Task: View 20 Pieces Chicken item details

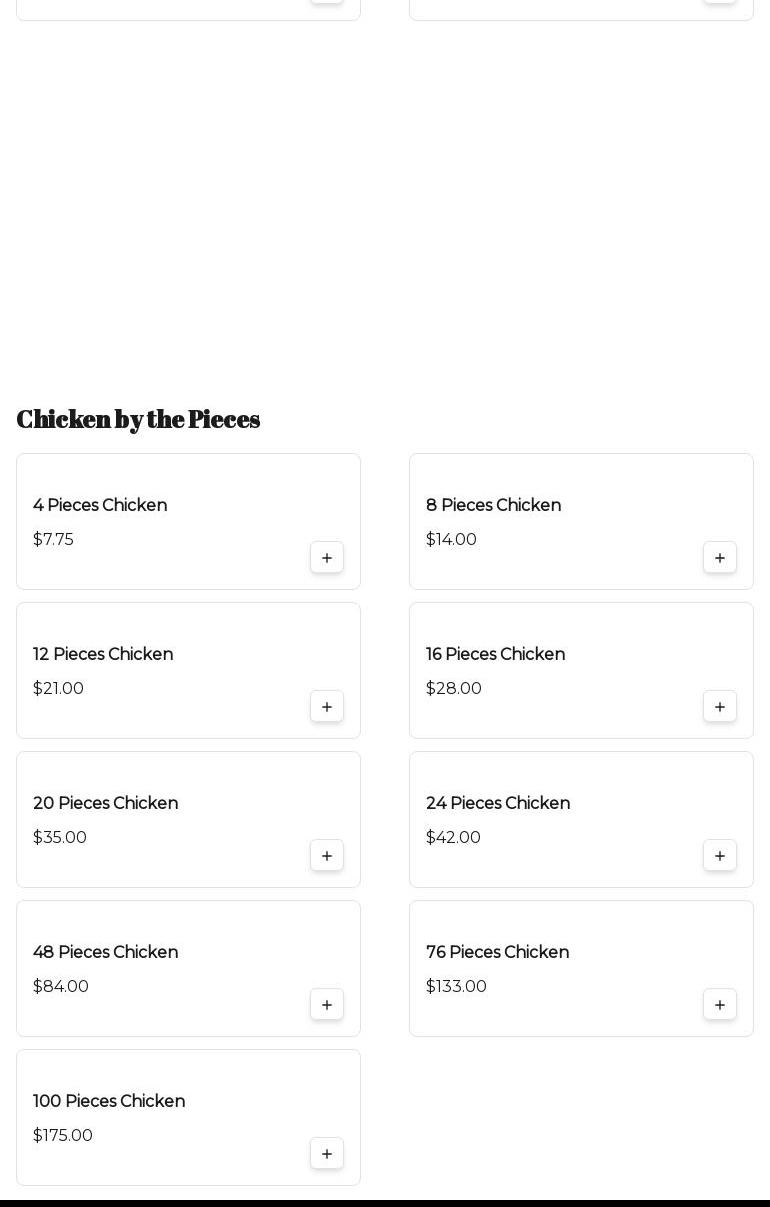Action: [105, 803]
